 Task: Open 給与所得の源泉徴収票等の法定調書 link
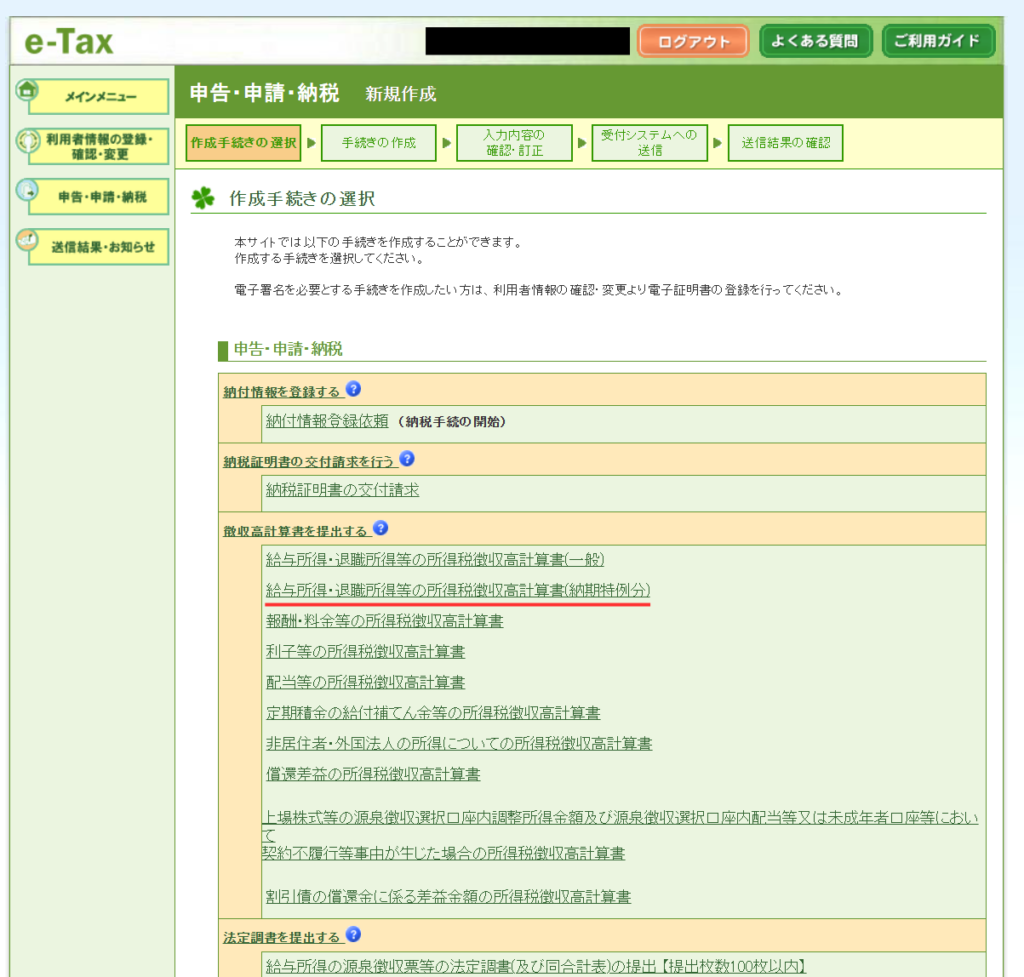coord(536,967)
